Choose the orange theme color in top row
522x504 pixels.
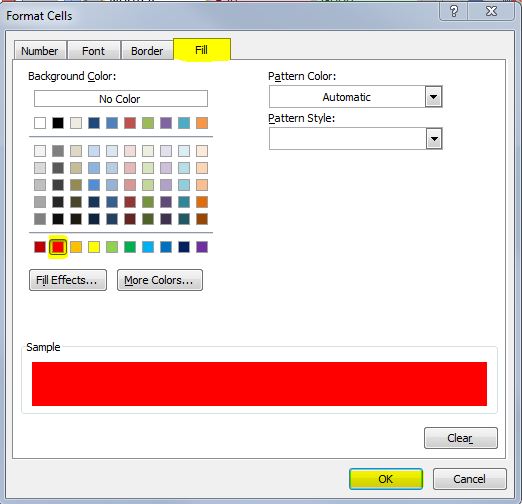[x=202, y=123]
